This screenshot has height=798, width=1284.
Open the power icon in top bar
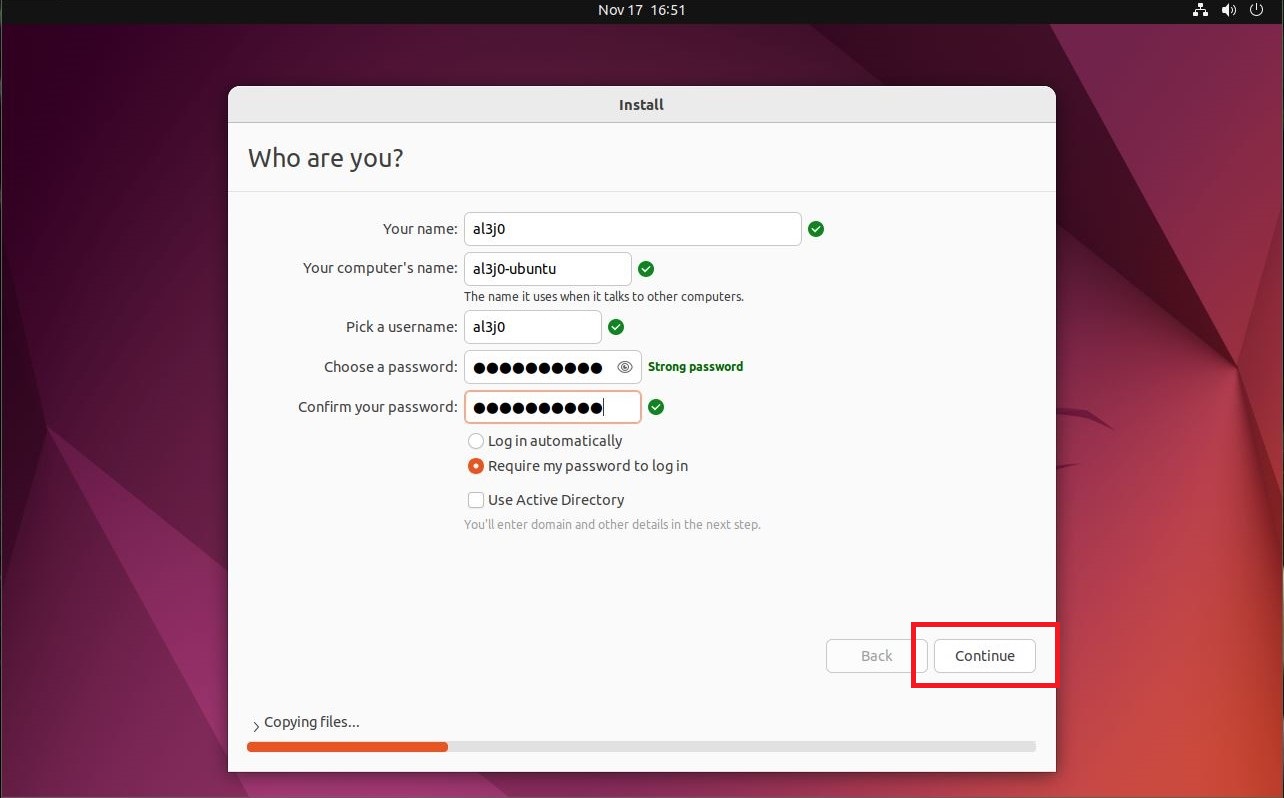(x=1257, y=10)
